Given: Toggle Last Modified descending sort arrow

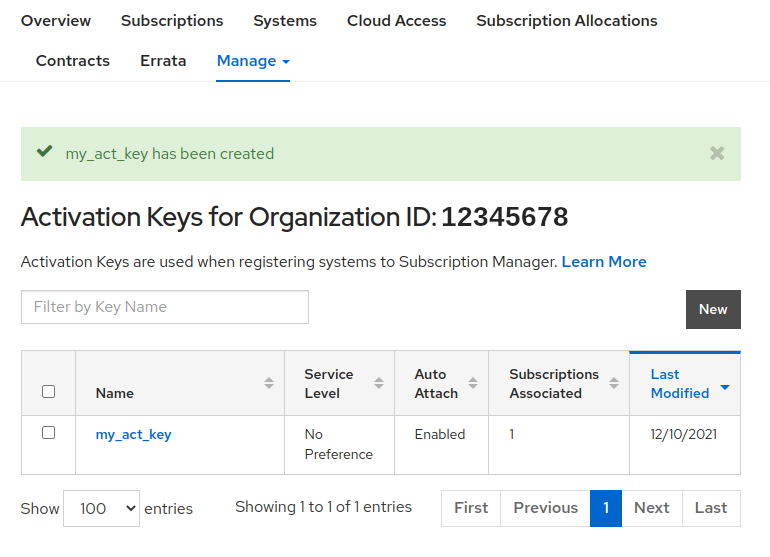Looking at the screenshot, I should click(x=724, y=387).
